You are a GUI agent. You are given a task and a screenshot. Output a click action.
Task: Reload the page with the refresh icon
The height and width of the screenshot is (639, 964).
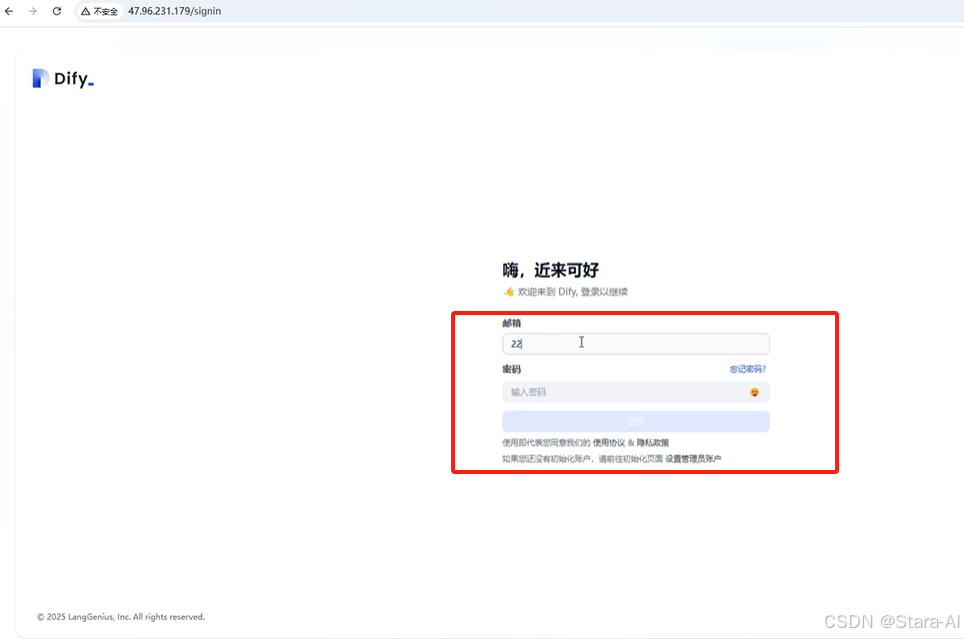(57, 11)
